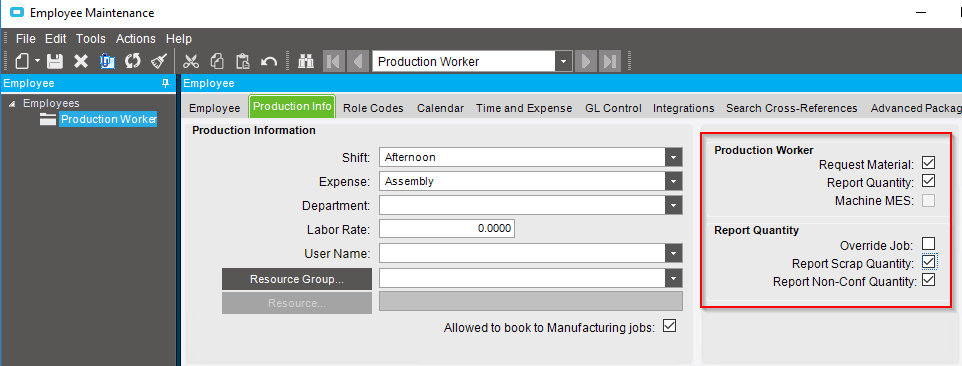Collapse the Employees tree node
Screen dimensions: 962x366
(x=12, y=104)
